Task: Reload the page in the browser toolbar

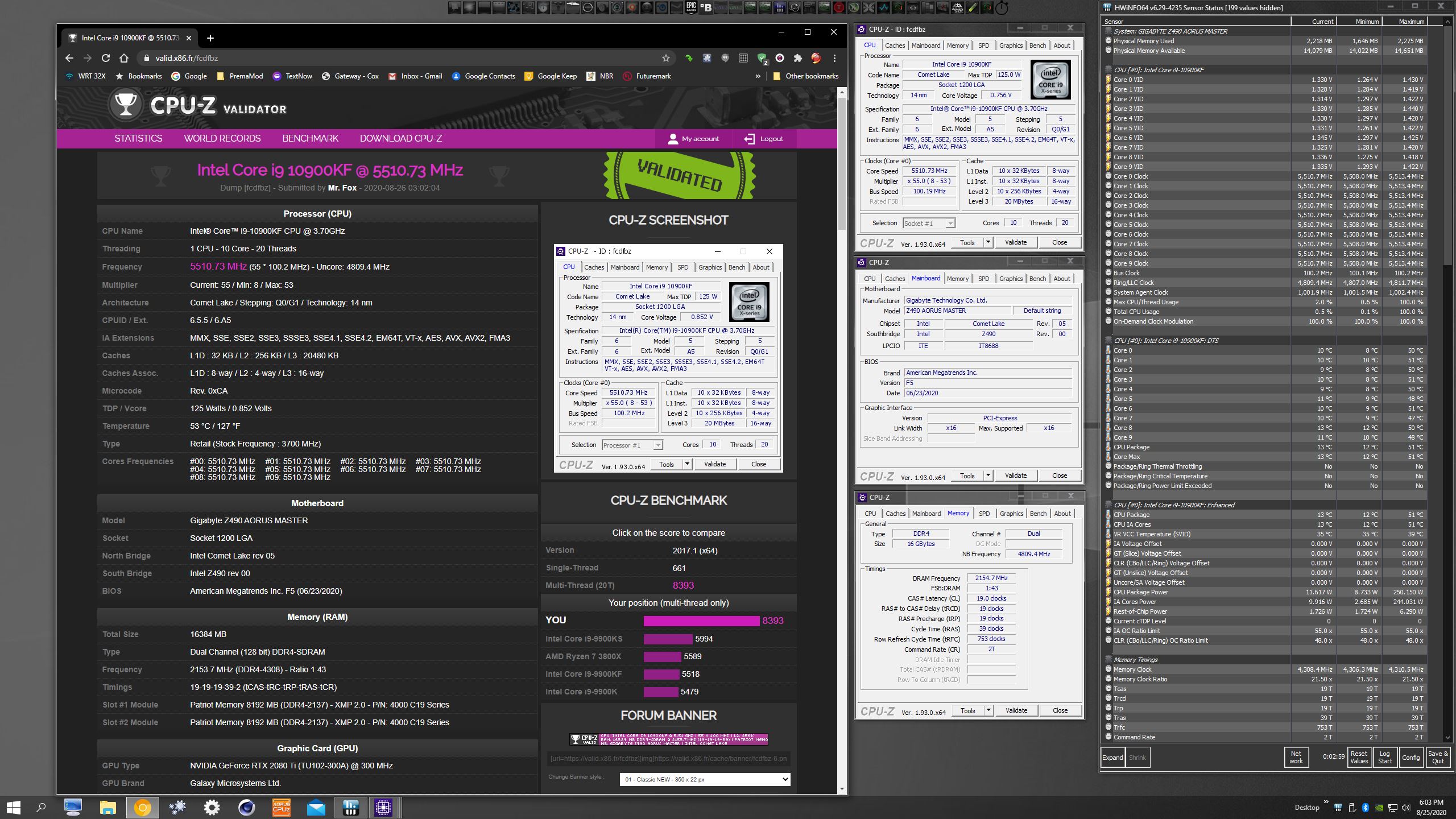Action: click(106, 58)
